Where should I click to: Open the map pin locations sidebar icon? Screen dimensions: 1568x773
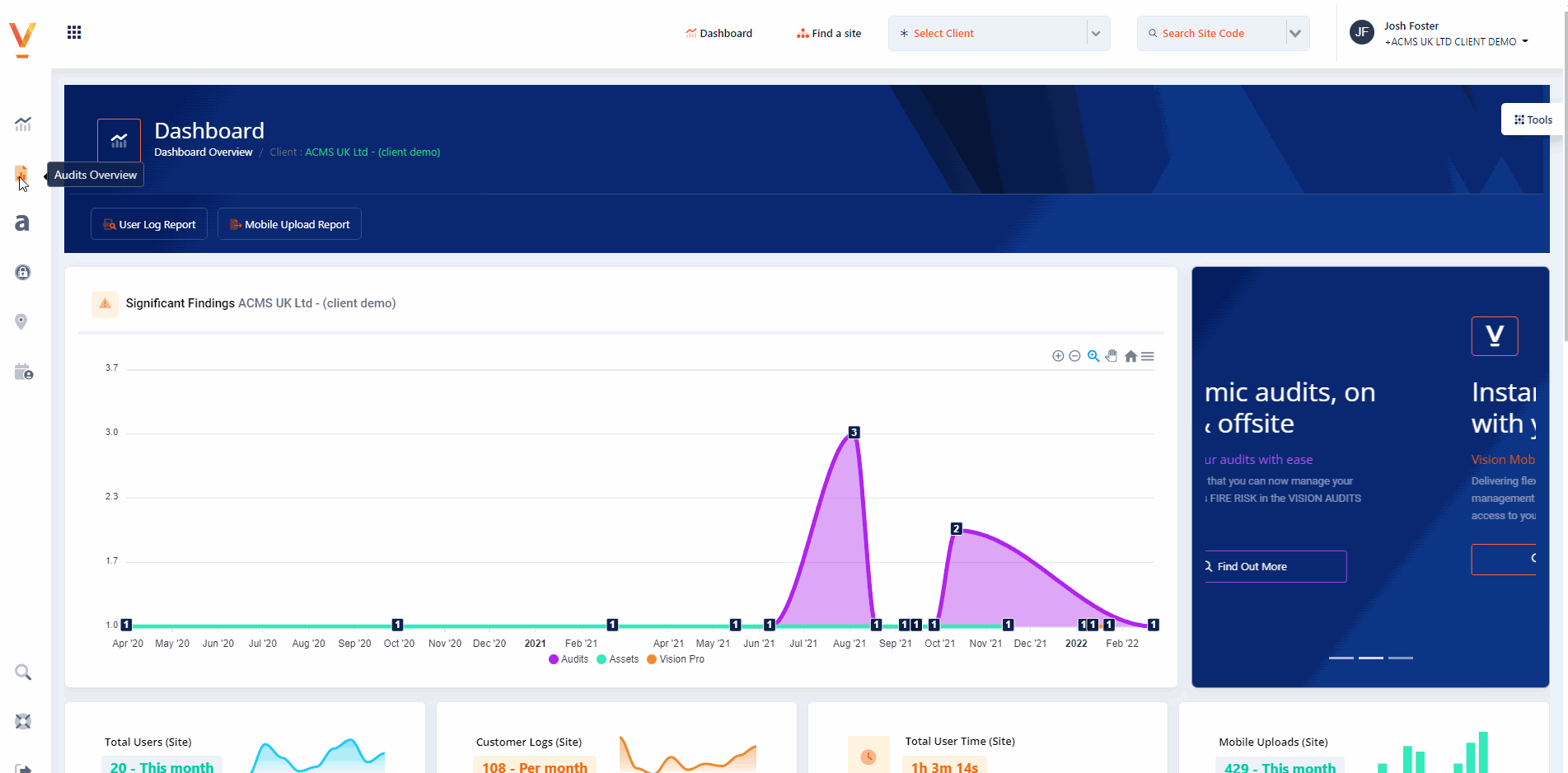21,321
